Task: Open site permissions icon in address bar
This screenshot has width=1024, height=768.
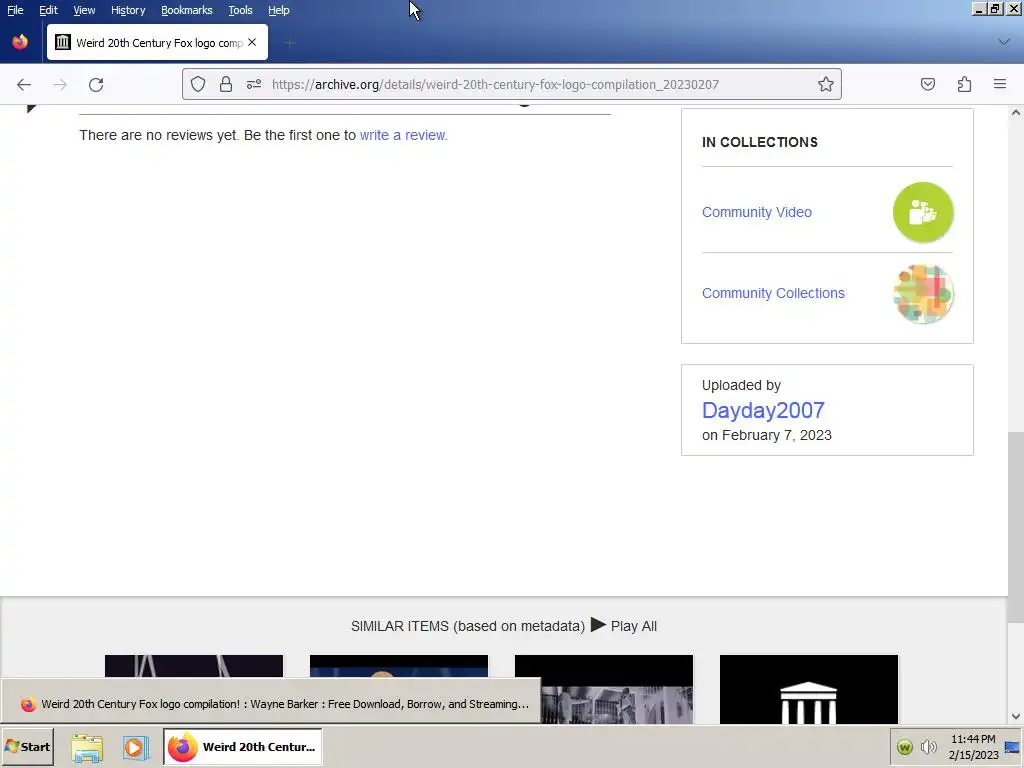Action: coord(254,84)
